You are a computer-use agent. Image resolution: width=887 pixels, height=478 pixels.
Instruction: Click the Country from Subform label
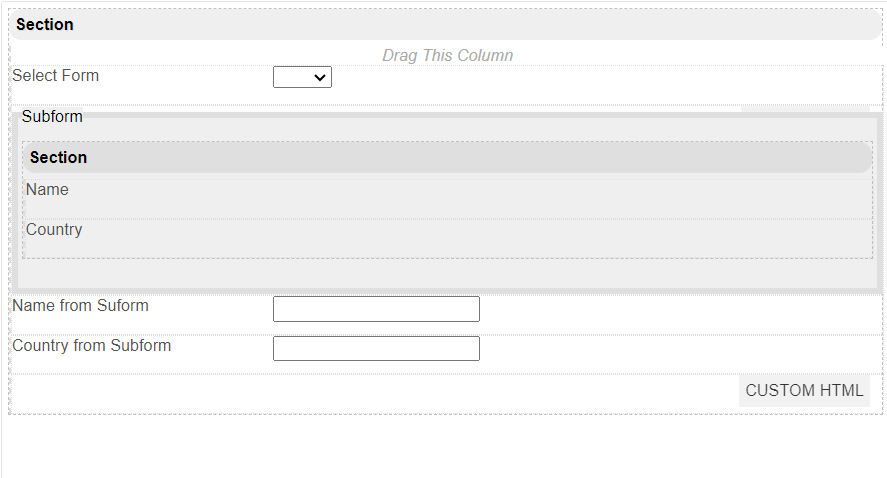click(x=91, y=346)
